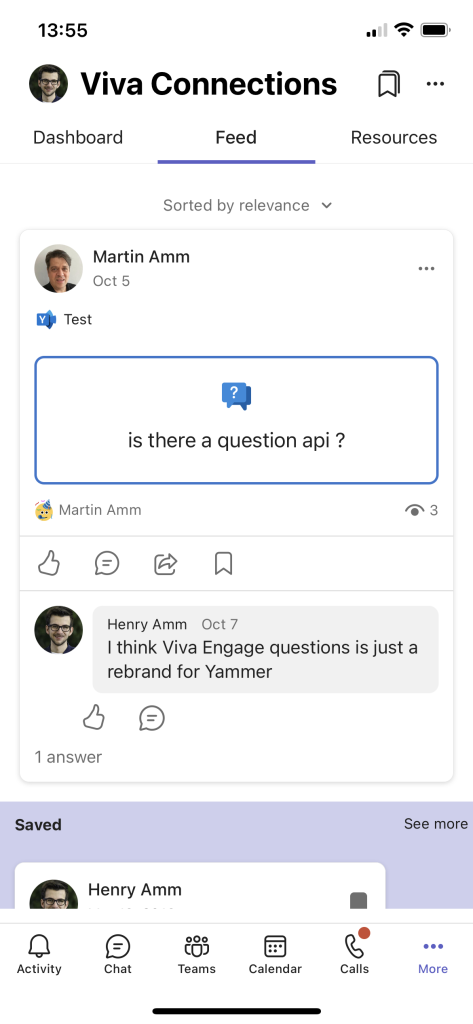The width and height of the screenshot is (473, 1024).
Task: Reply to Henry Amm's comment
Action: click(152, 718)
